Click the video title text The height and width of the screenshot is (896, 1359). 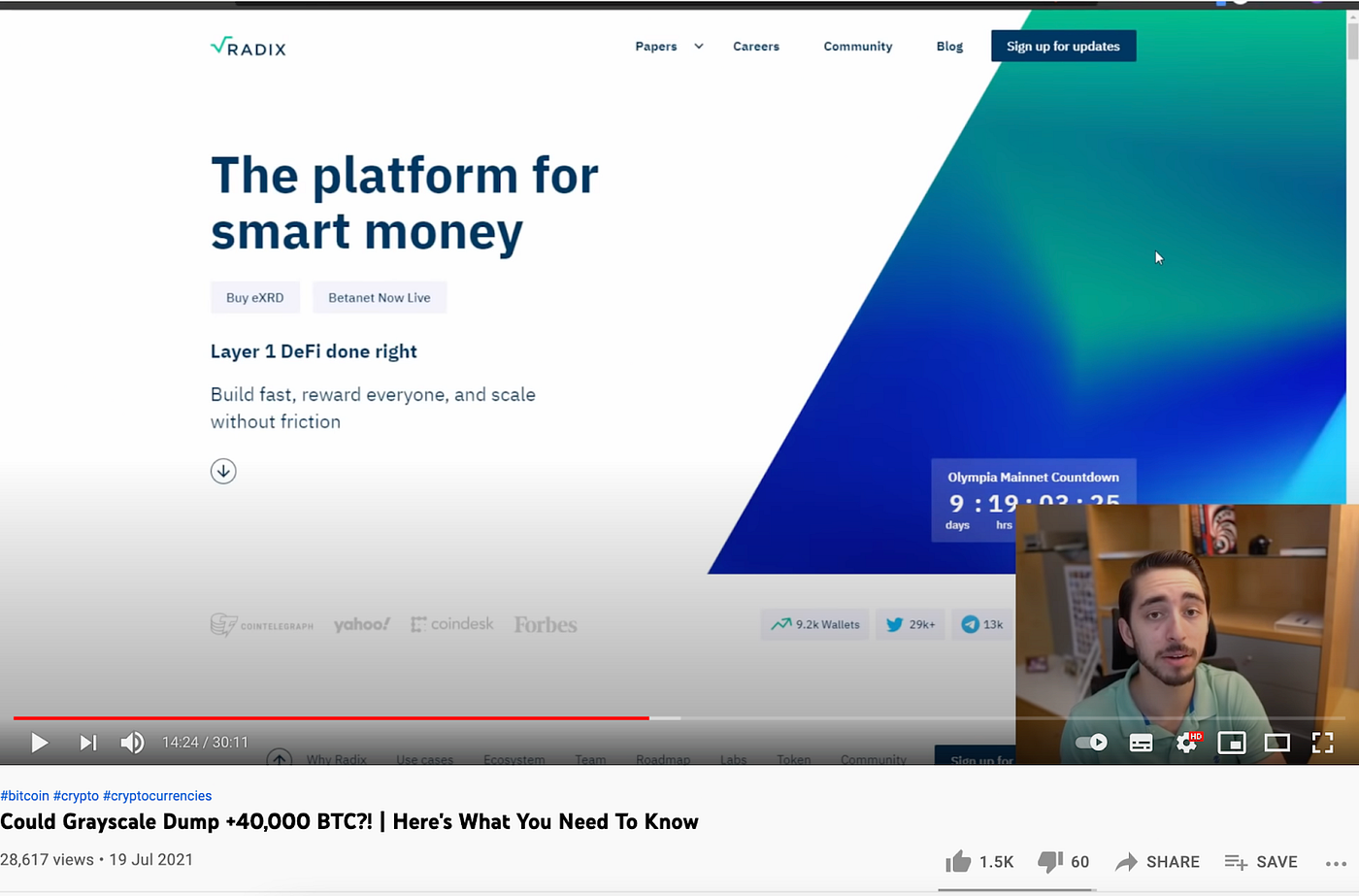pos(349,822)
